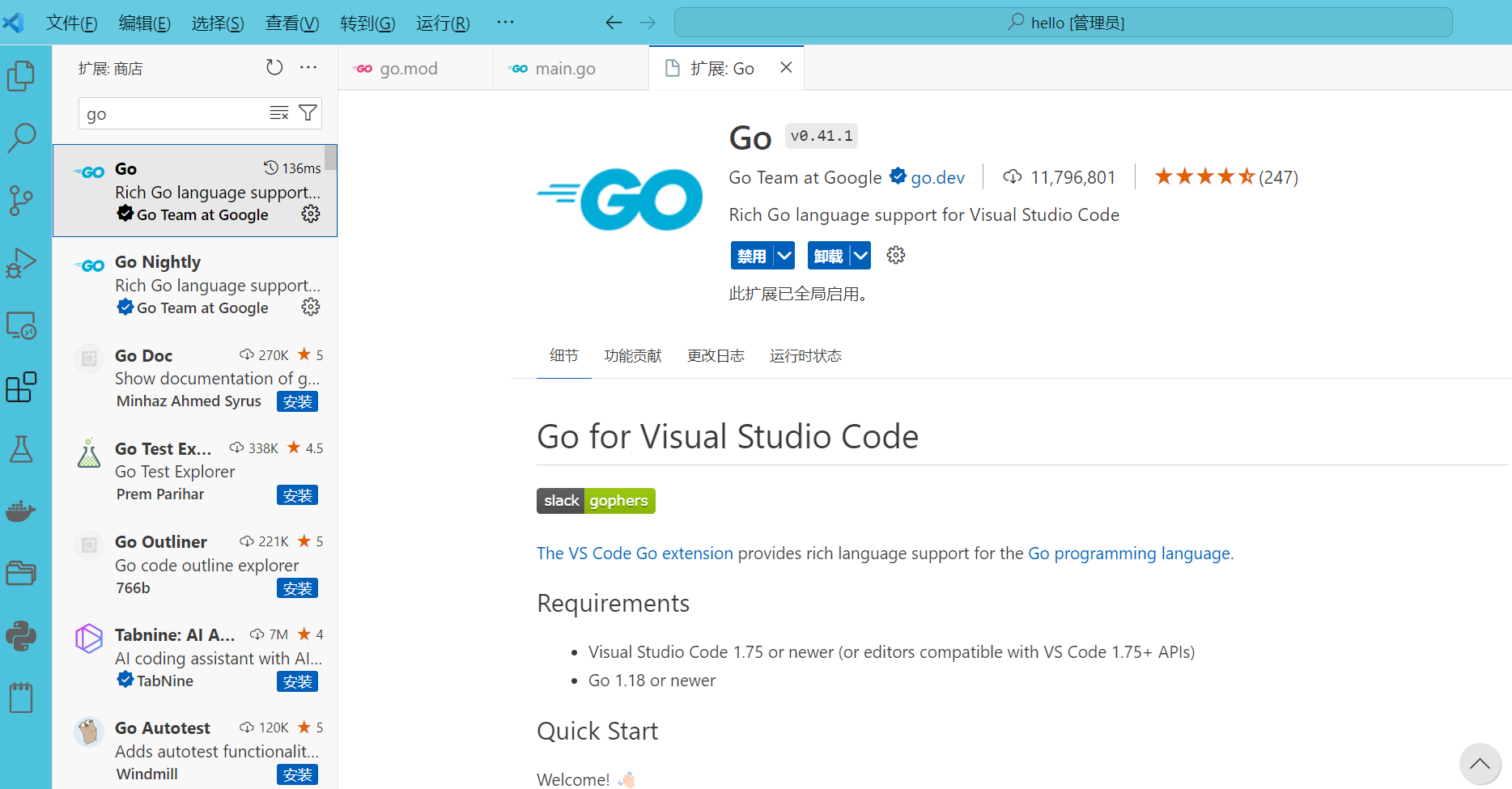This screenshot has width=1512, height=789.
Task: Select the Go Nightly extension in list
Action: [x=195, y=284]
